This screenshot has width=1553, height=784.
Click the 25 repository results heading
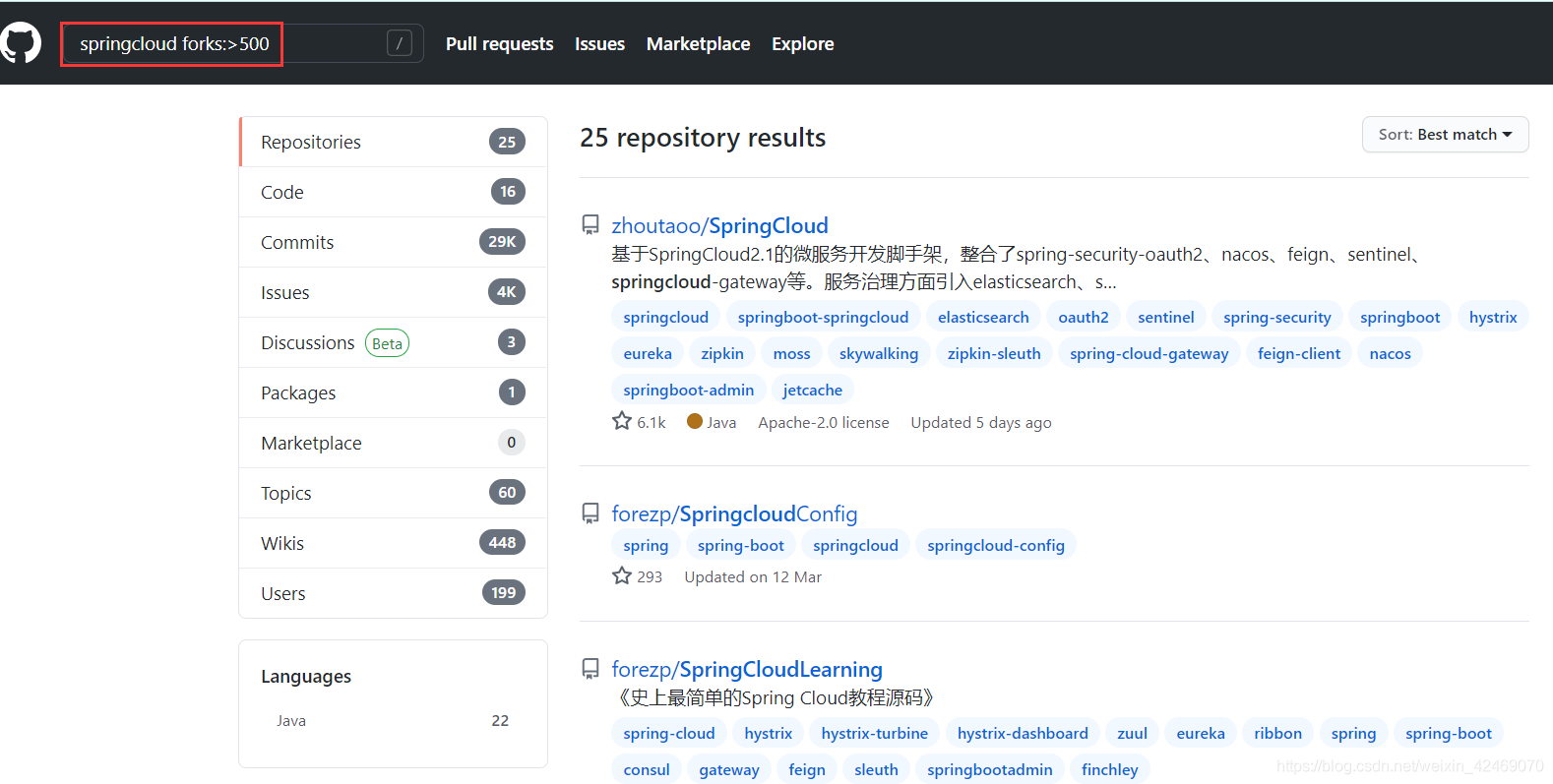pyautogui.click(x=703, y=138)
